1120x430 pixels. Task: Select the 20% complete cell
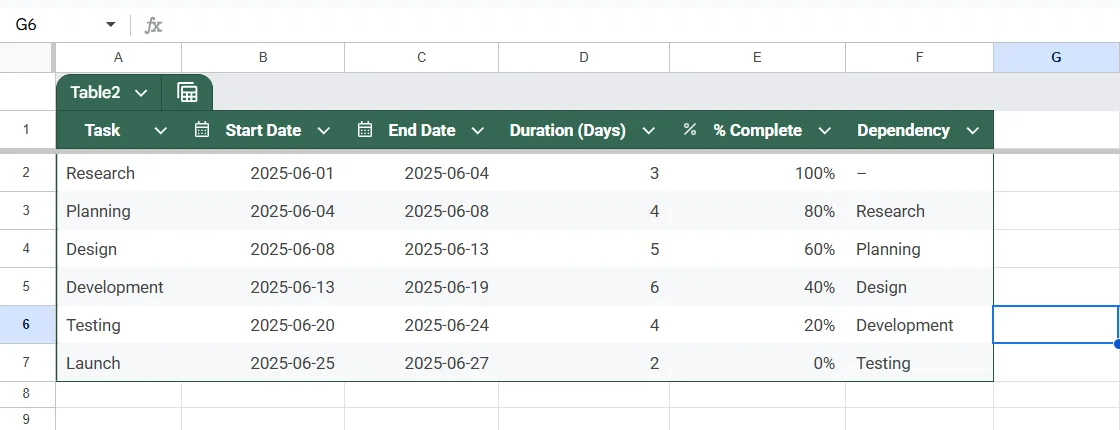pos(757,324)
